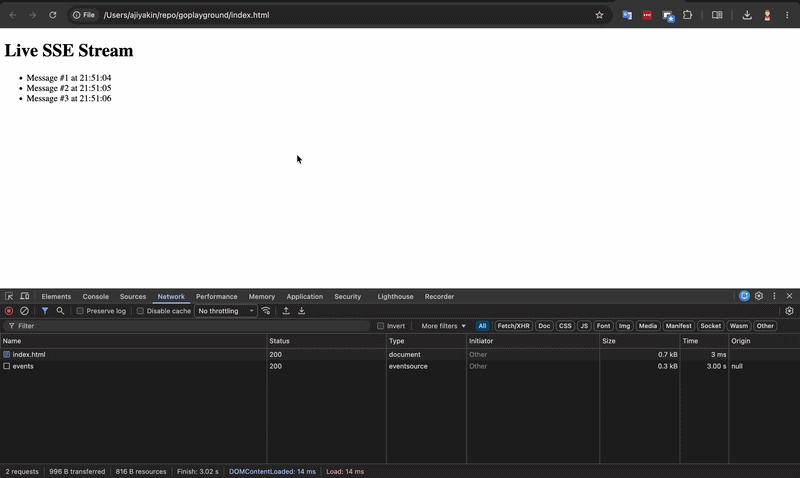
Task: Switch to the Memory tab
Action: [262, 296]
